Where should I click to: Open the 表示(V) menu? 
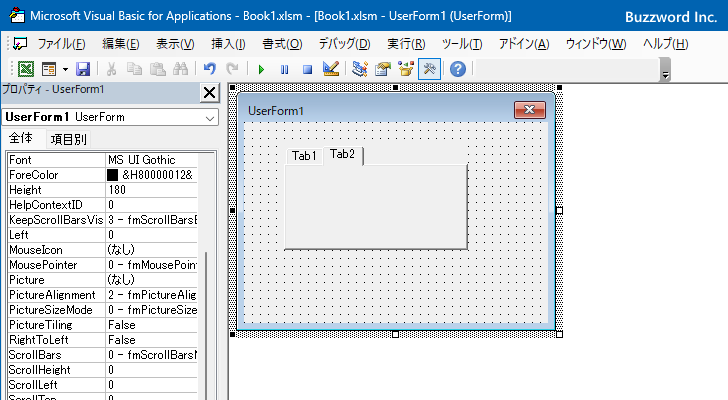click(x=175, y=44)
